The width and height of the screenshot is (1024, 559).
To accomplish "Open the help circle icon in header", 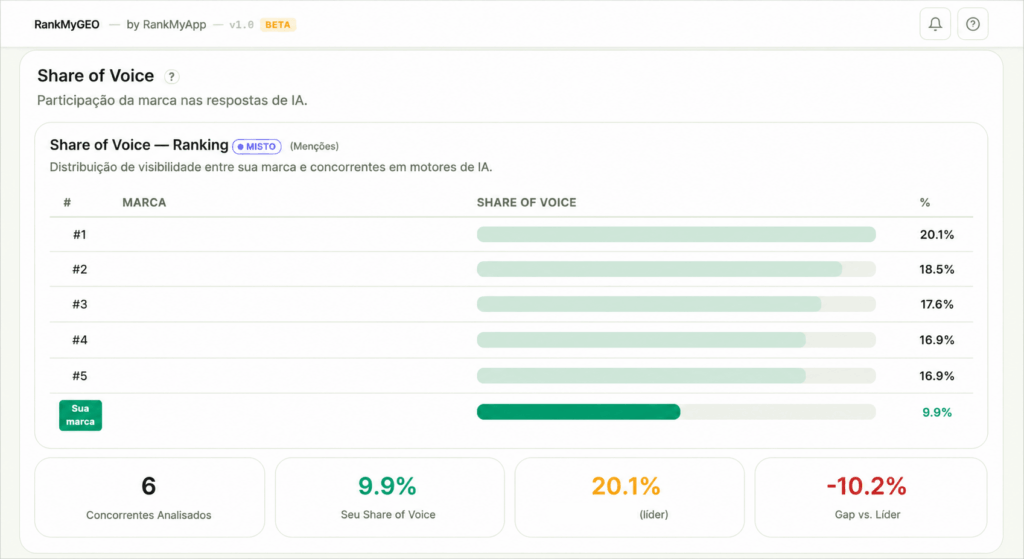I will (x=972, y=24).
